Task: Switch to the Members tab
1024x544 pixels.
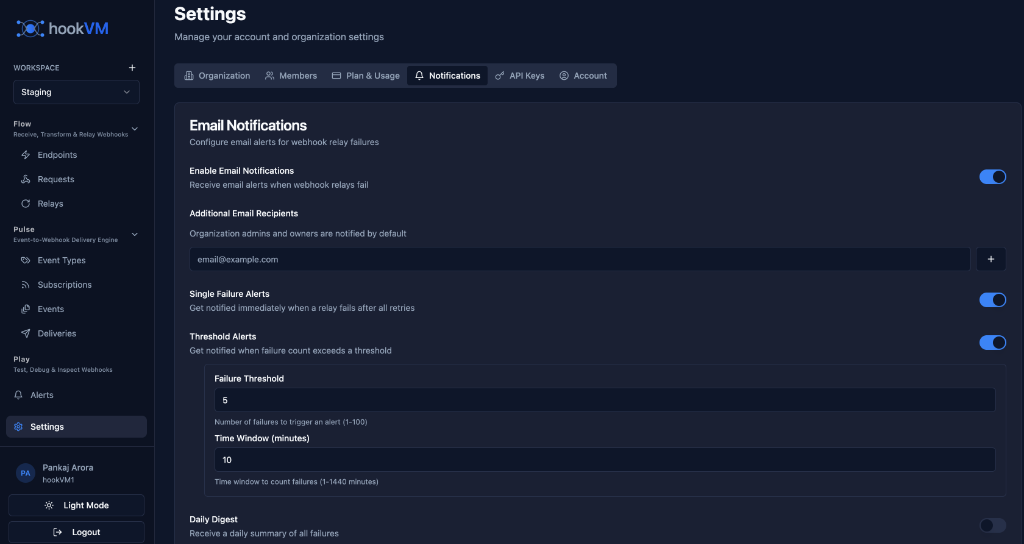Action: point(291,76)
